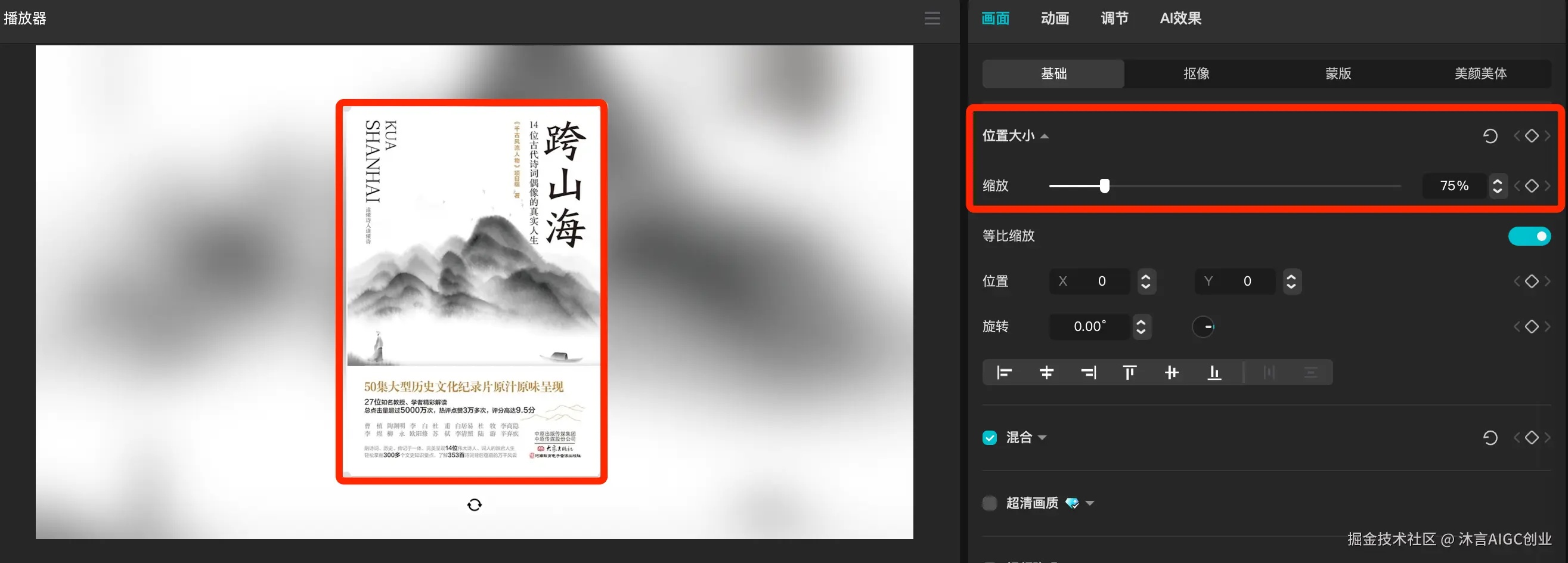The image size is (1568, 563).
Task: Reset the 混合 blend settings
Action: coord(1490,438)
